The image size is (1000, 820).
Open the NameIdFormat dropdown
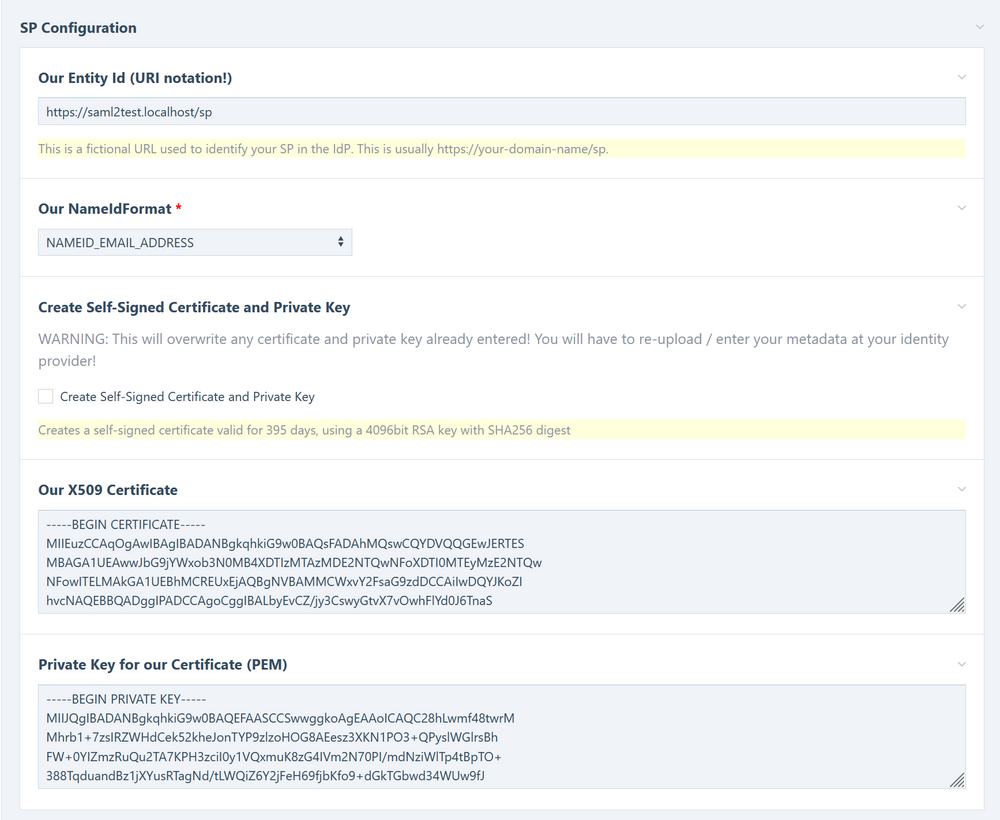click(194, 241)
